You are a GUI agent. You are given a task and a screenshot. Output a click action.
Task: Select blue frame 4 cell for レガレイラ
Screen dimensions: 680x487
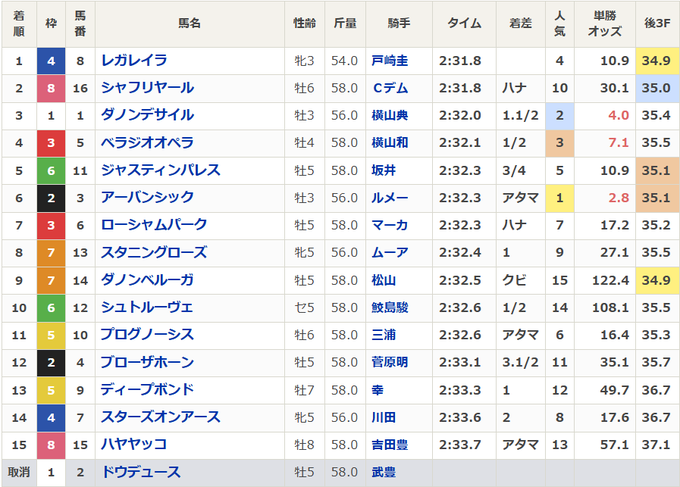point(51,61)
